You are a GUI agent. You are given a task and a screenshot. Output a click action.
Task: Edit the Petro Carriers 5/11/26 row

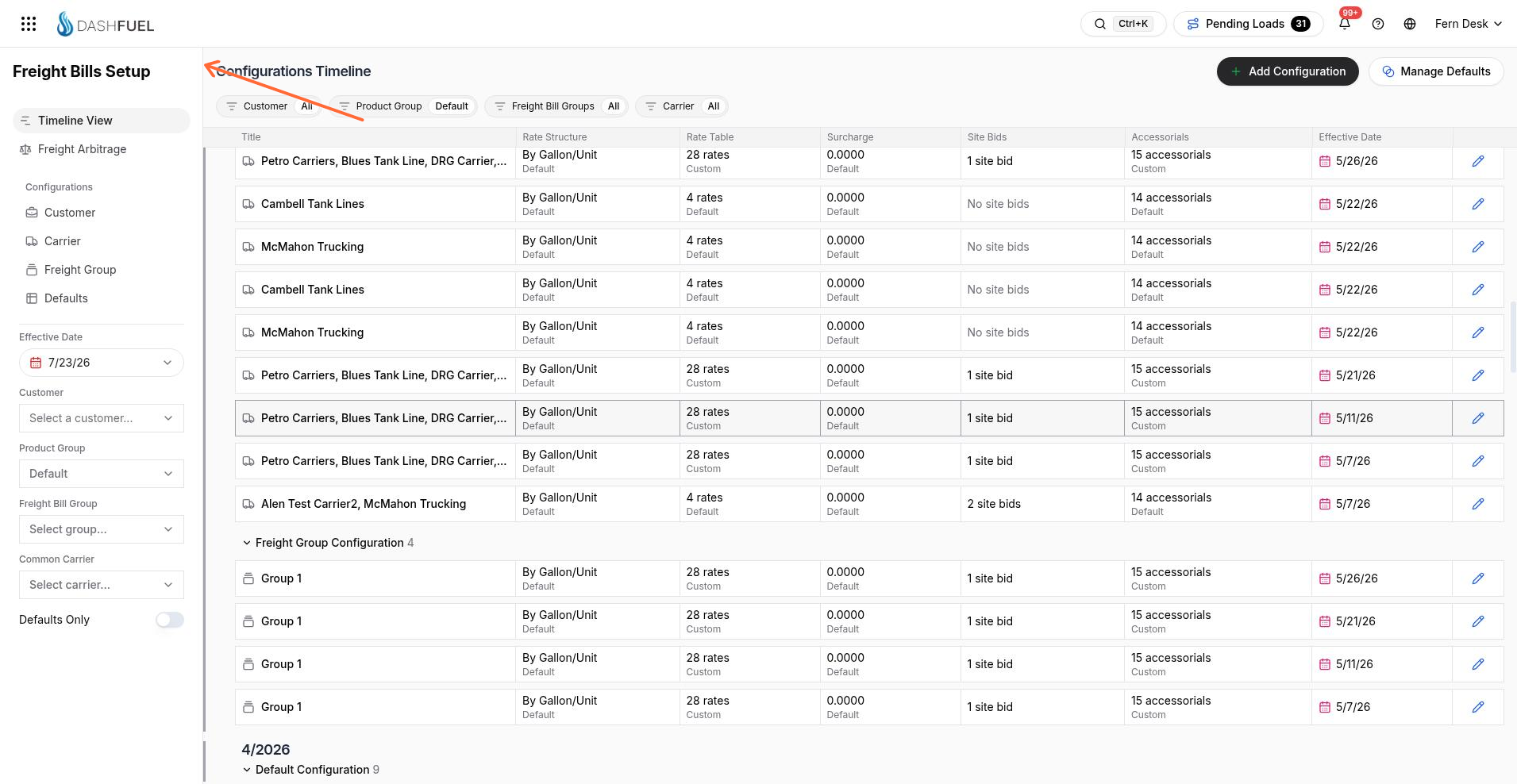(1478, 418)
